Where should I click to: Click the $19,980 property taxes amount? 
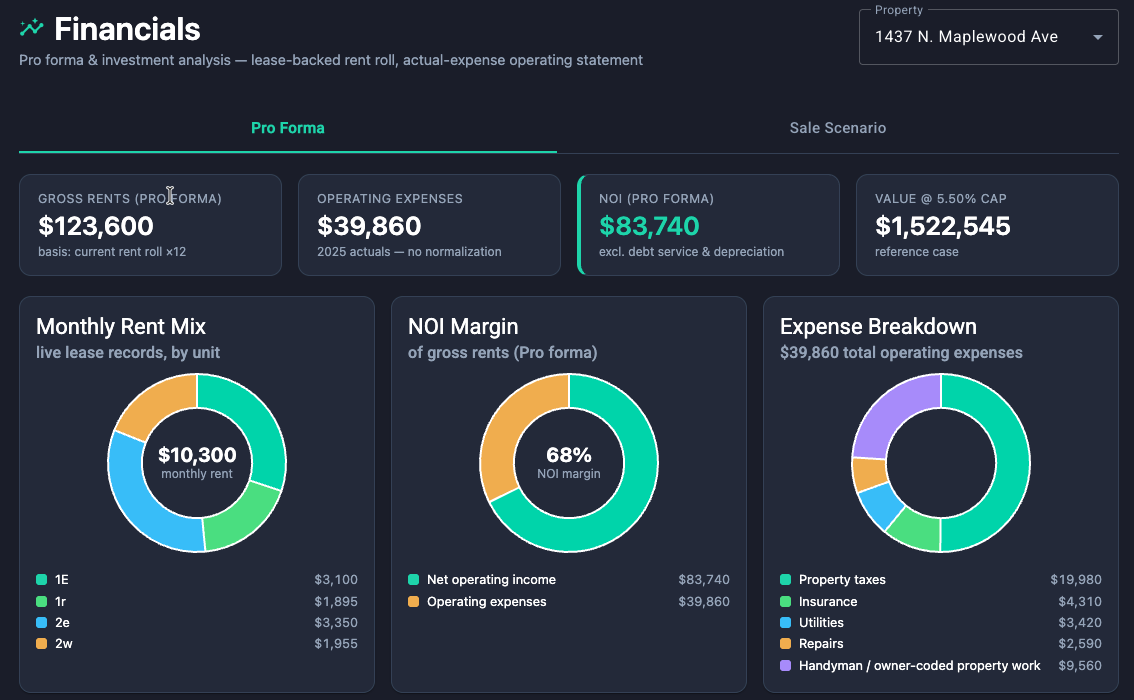pyautogui.click(x=1075, y=579)
